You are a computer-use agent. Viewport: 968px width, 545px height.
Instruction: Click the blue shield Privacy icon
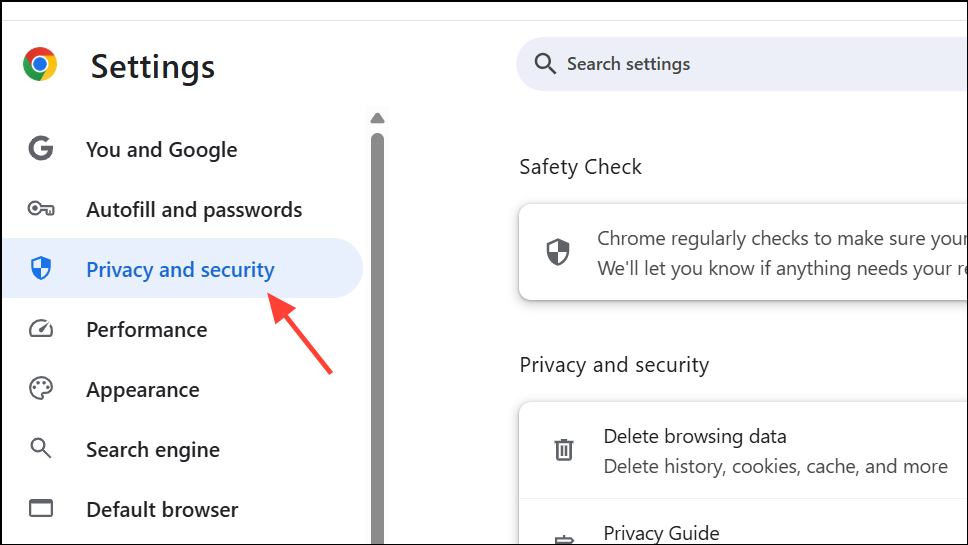pyautogui.click(x=41, y=268)
